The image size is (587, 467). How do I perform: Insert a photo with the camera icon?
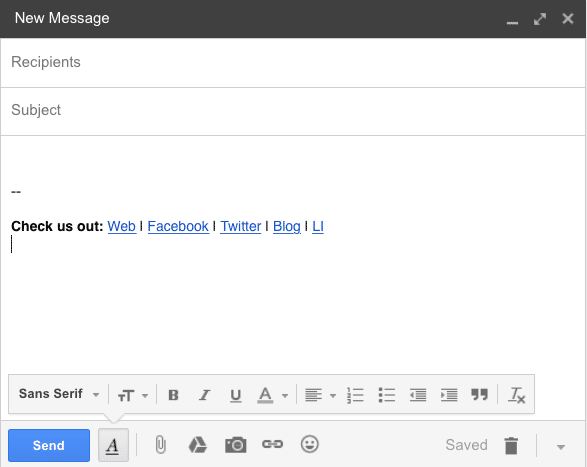click(x=235, y=445)
